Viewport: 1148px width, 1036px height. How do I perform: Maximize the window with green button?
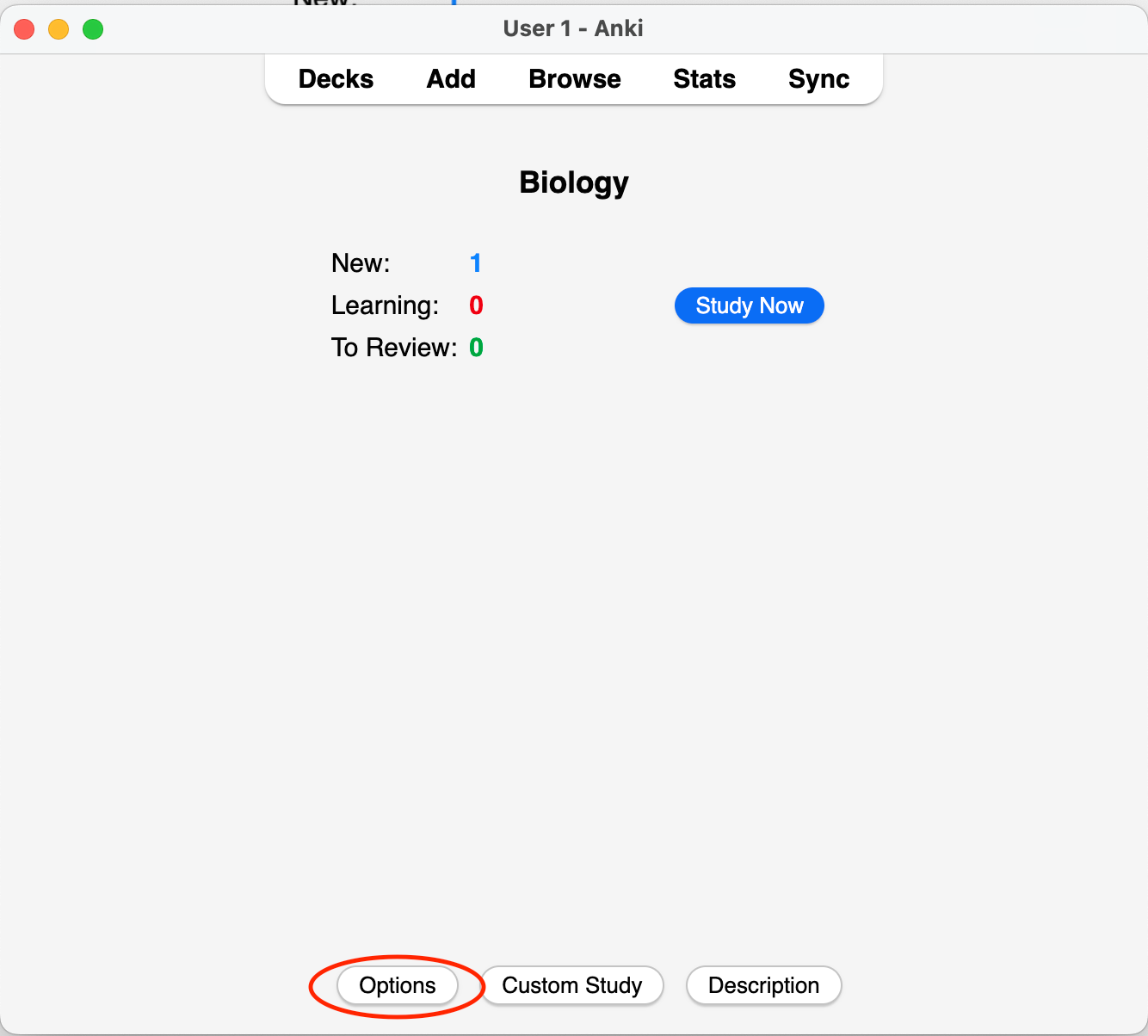click(x=93, y=29)
